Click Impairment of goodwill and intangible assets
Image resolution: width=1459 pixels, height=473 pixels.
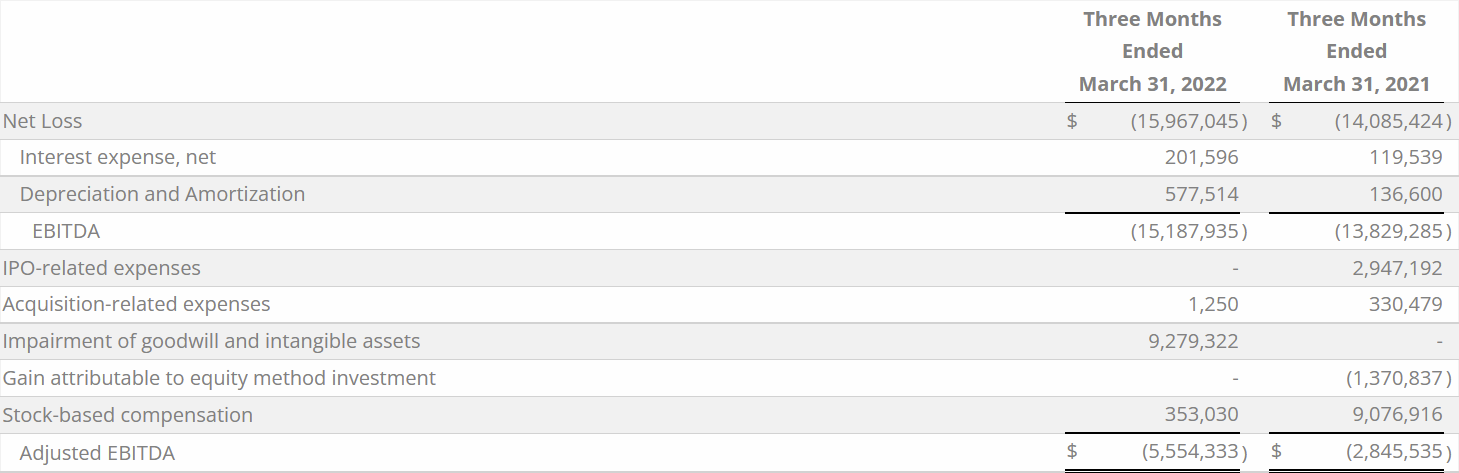pyautogui.click(x=212, y=341)
